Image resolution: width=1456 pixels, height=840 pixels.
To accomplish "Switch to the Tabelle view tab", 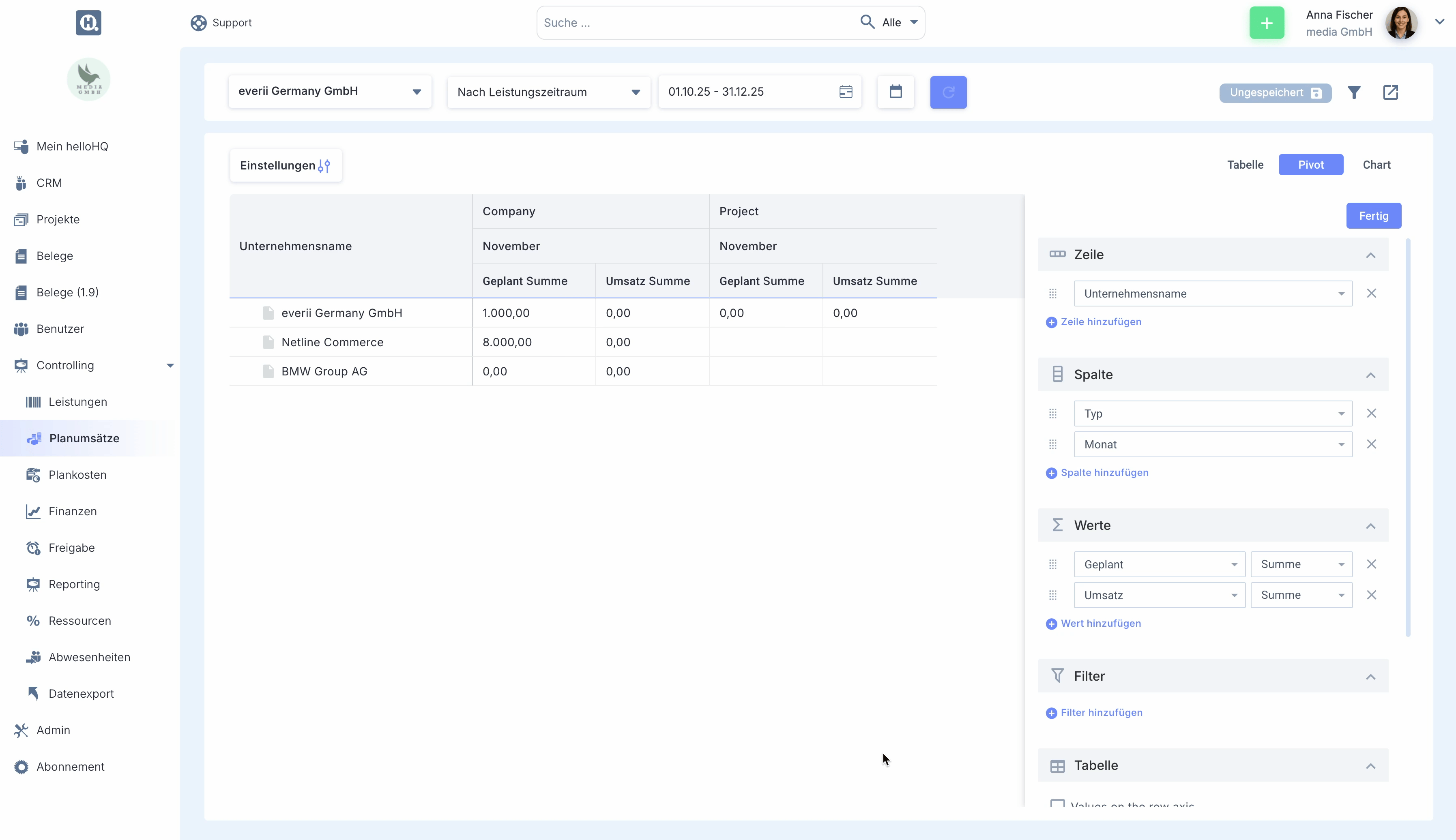I will pyautogui.click(x=1245, y=165).
